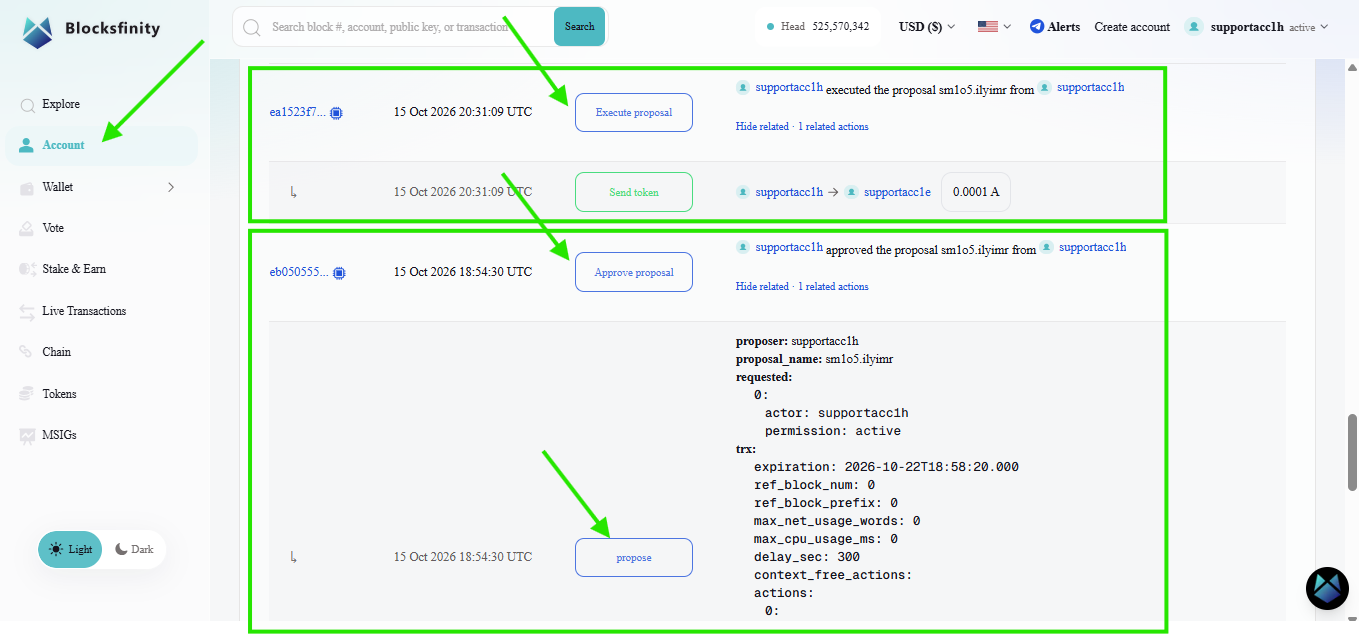Open supportacc1h after 'from' in approved row
Screen dimensions: 1359x635
[x=1092, y=247]
